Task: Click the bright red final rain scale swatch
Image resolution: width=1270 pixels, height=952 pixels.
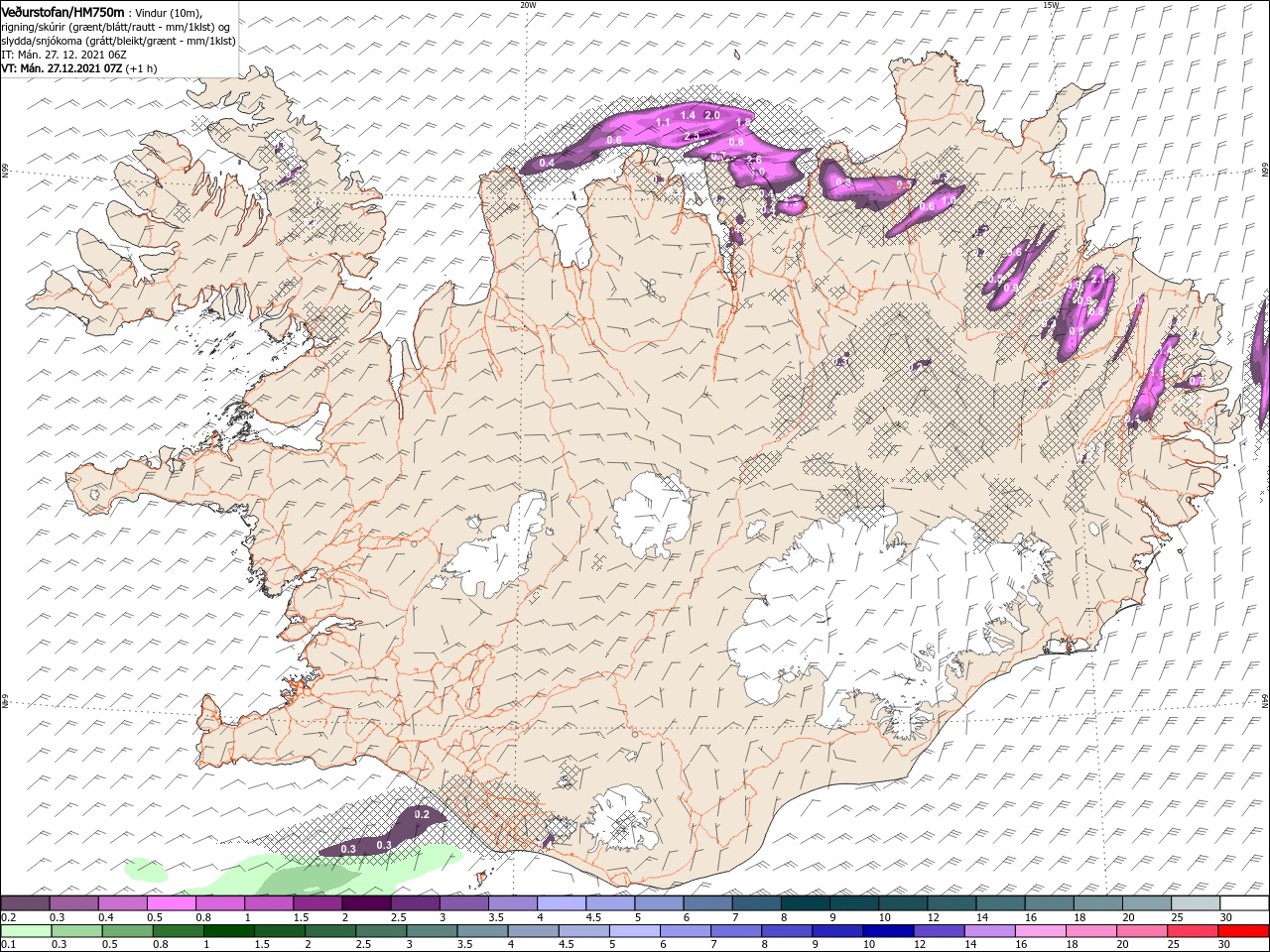Action: (x=1243, y=931)
